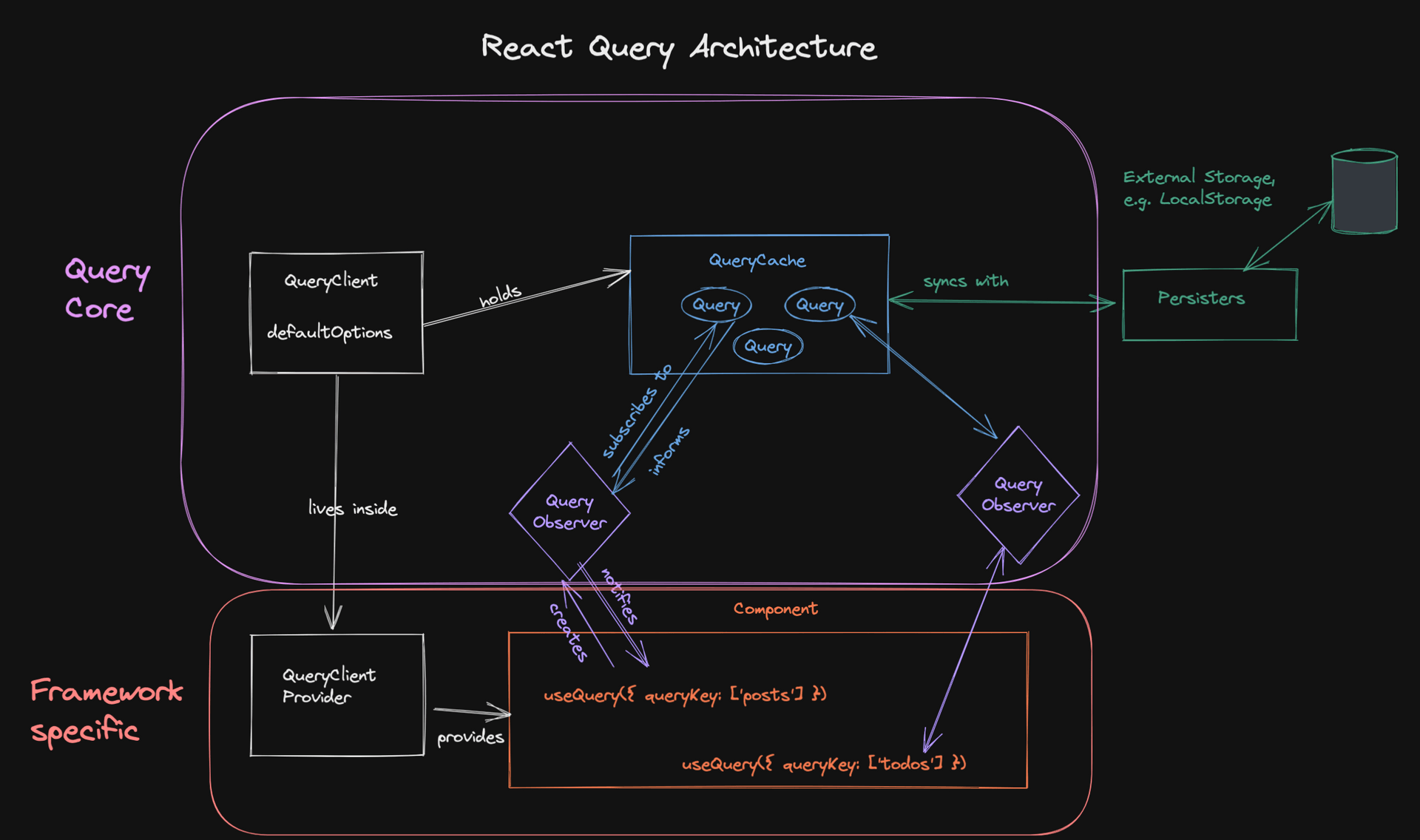This screenshot has height=840, width=1420.
Task: Click the 'React Query Architecture' title
Action: coord(679,48)
